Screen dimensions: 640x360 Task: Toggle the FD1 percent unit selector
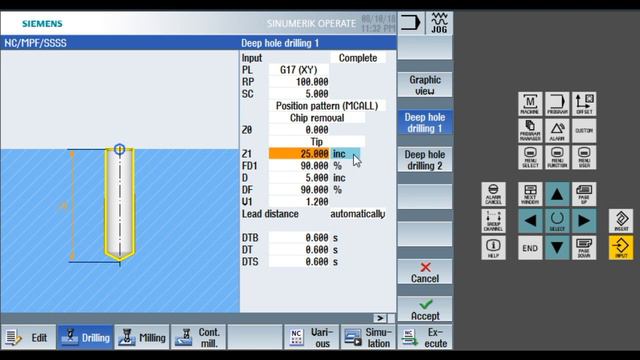(x=338, y=166)
